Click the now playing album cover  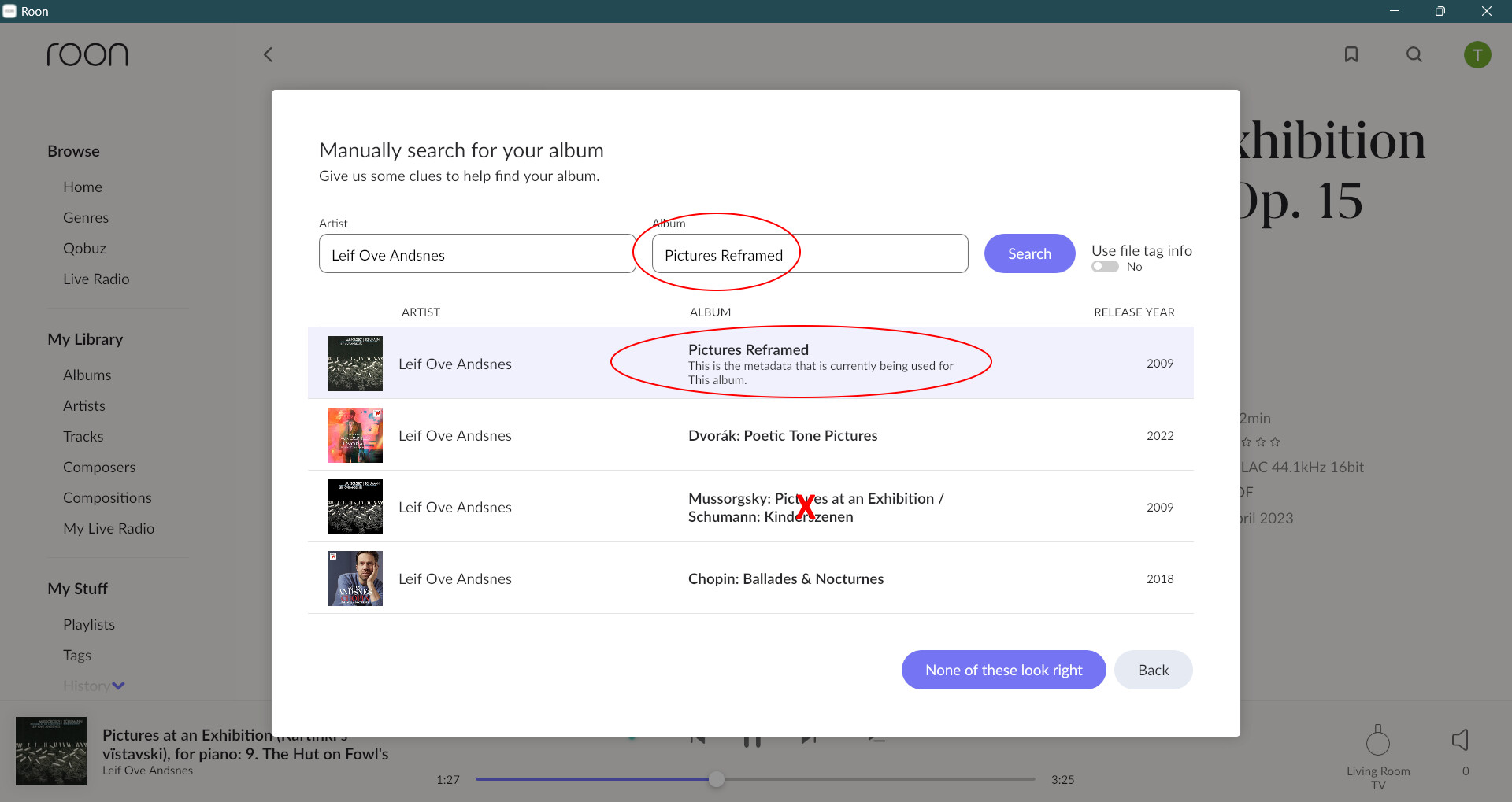click(x=51, y=751)
